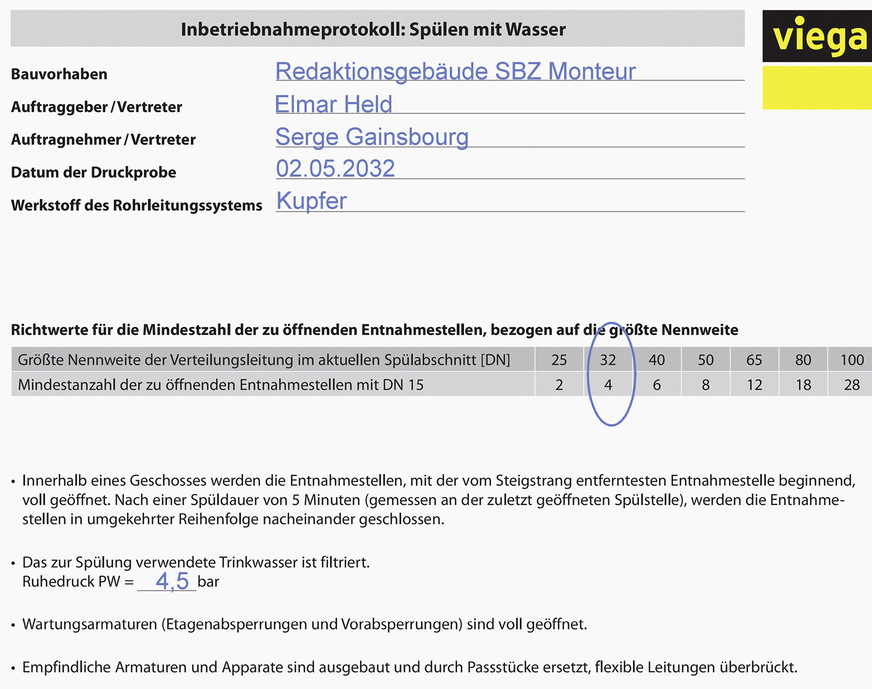Click the value 18 under DN 80
872x689 pixels.
(802, 384)
